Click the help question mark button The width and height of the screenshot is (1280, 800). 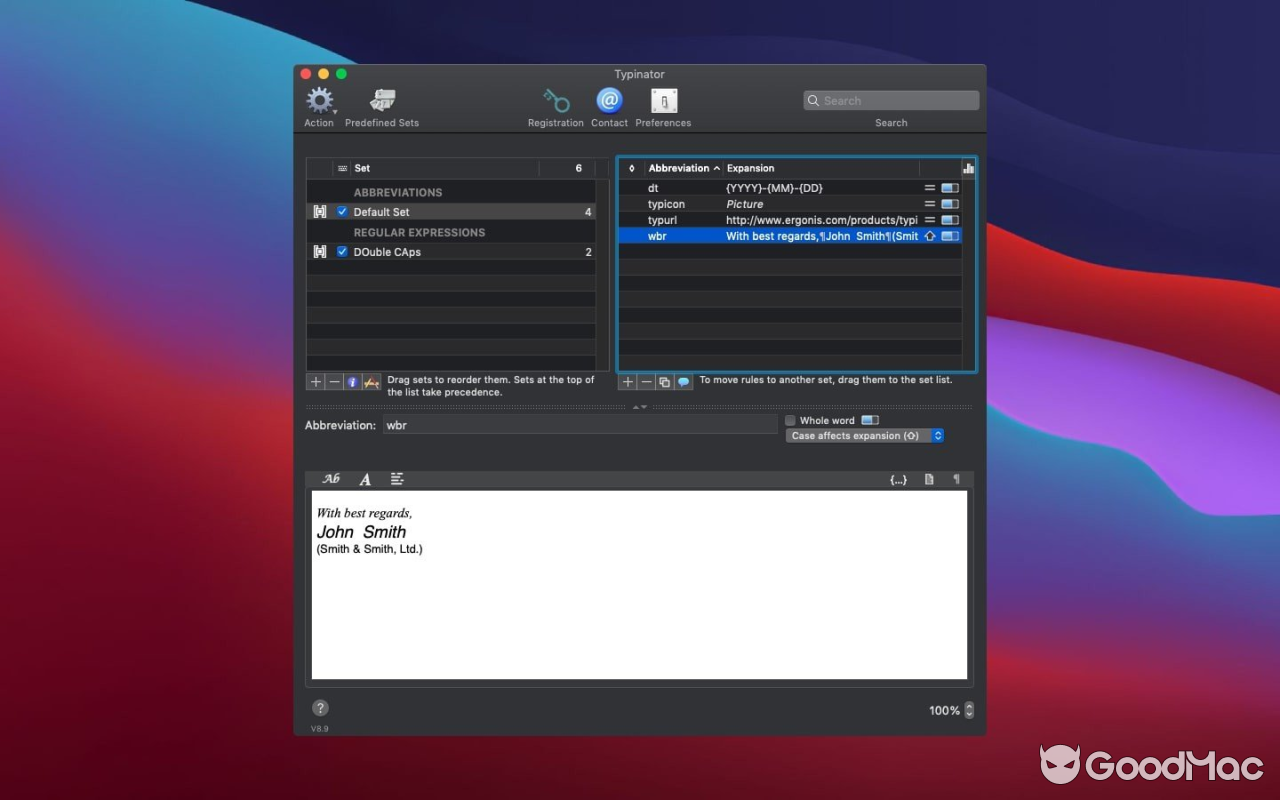point(320,707)
